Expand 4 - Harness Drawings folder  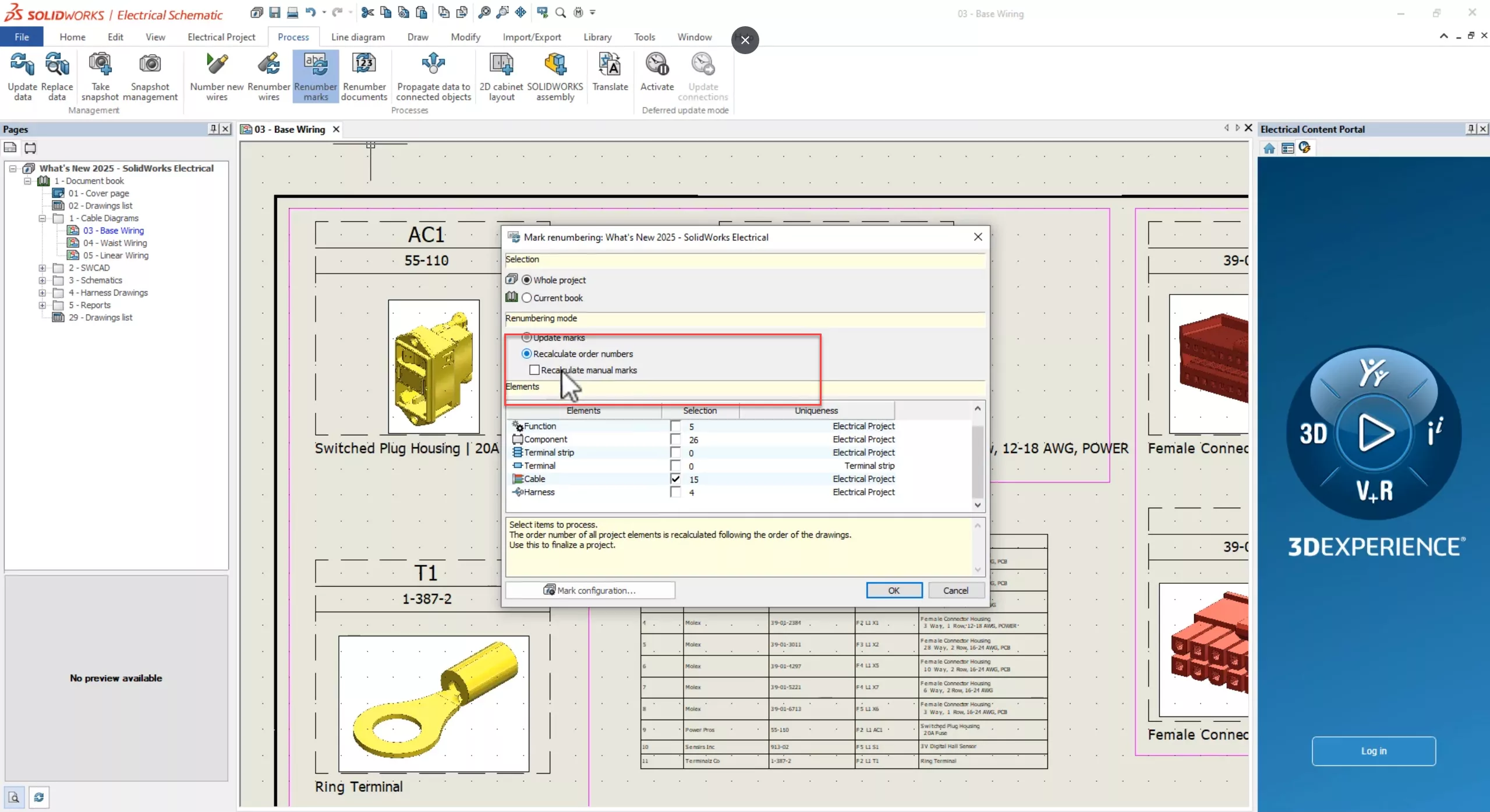43,293
